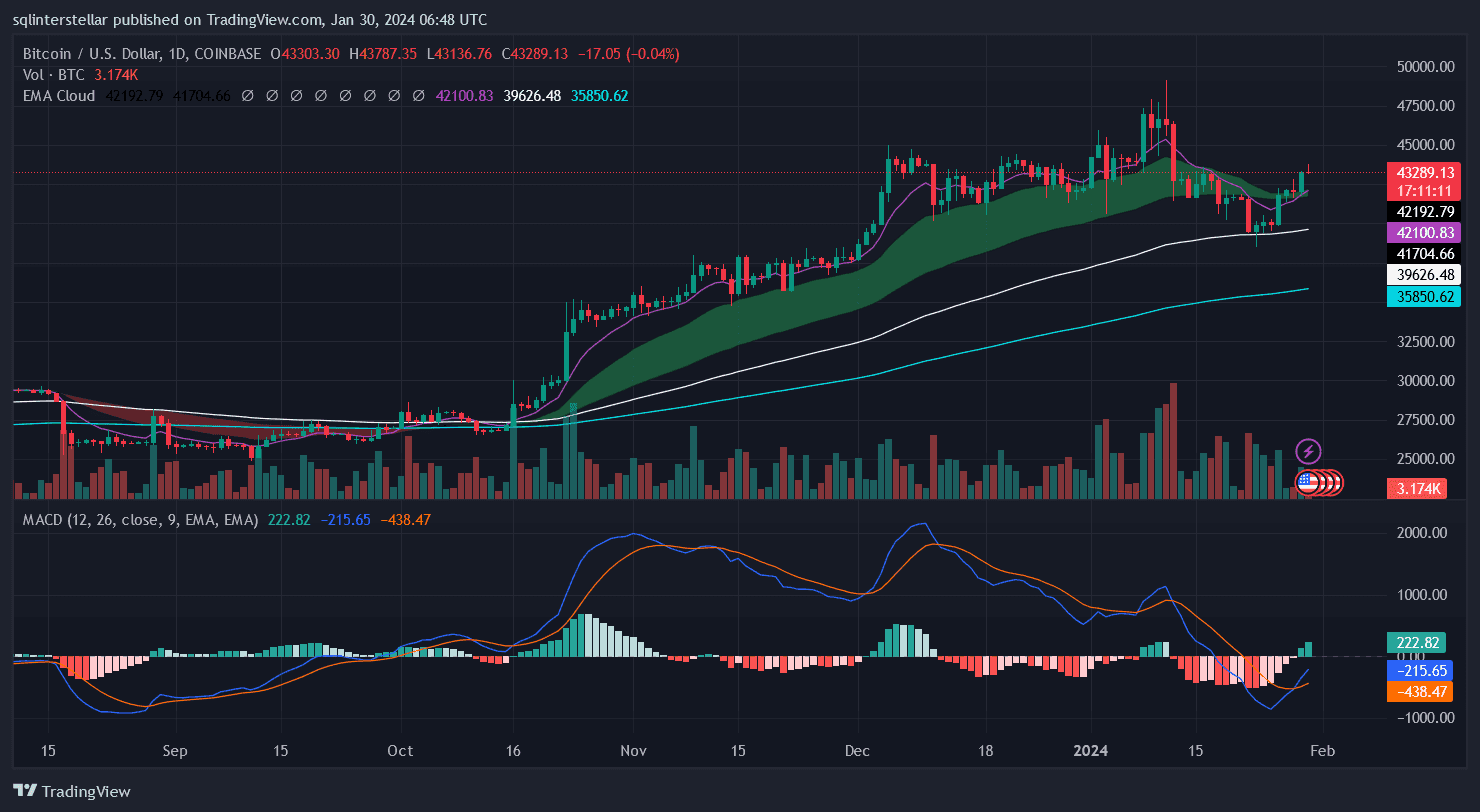Click the first ∅ symbol in EMA Cloud legend

click(247, 96)
